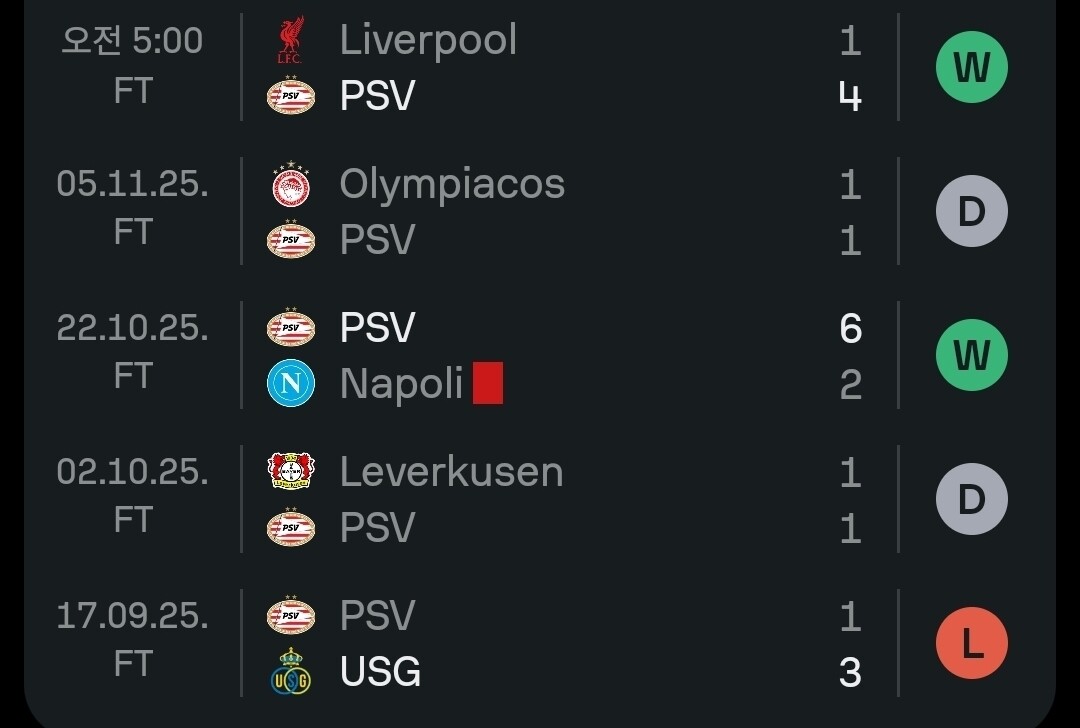Image resolution: width=1080 pixels, height=728 pixels.
Task: Tap the red L result badge
Action: click(x=971, y=643)
